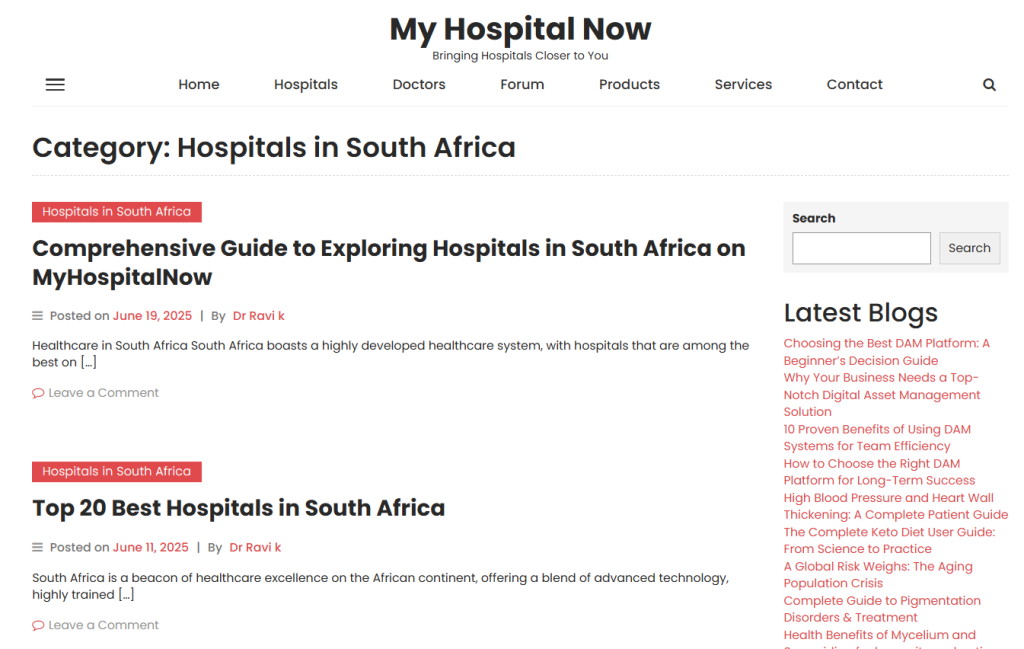Open Choosing the Best DAM Platform blog
This screenshot has height=649, width=1024.
pyautogui.click(x=886, y=352)
